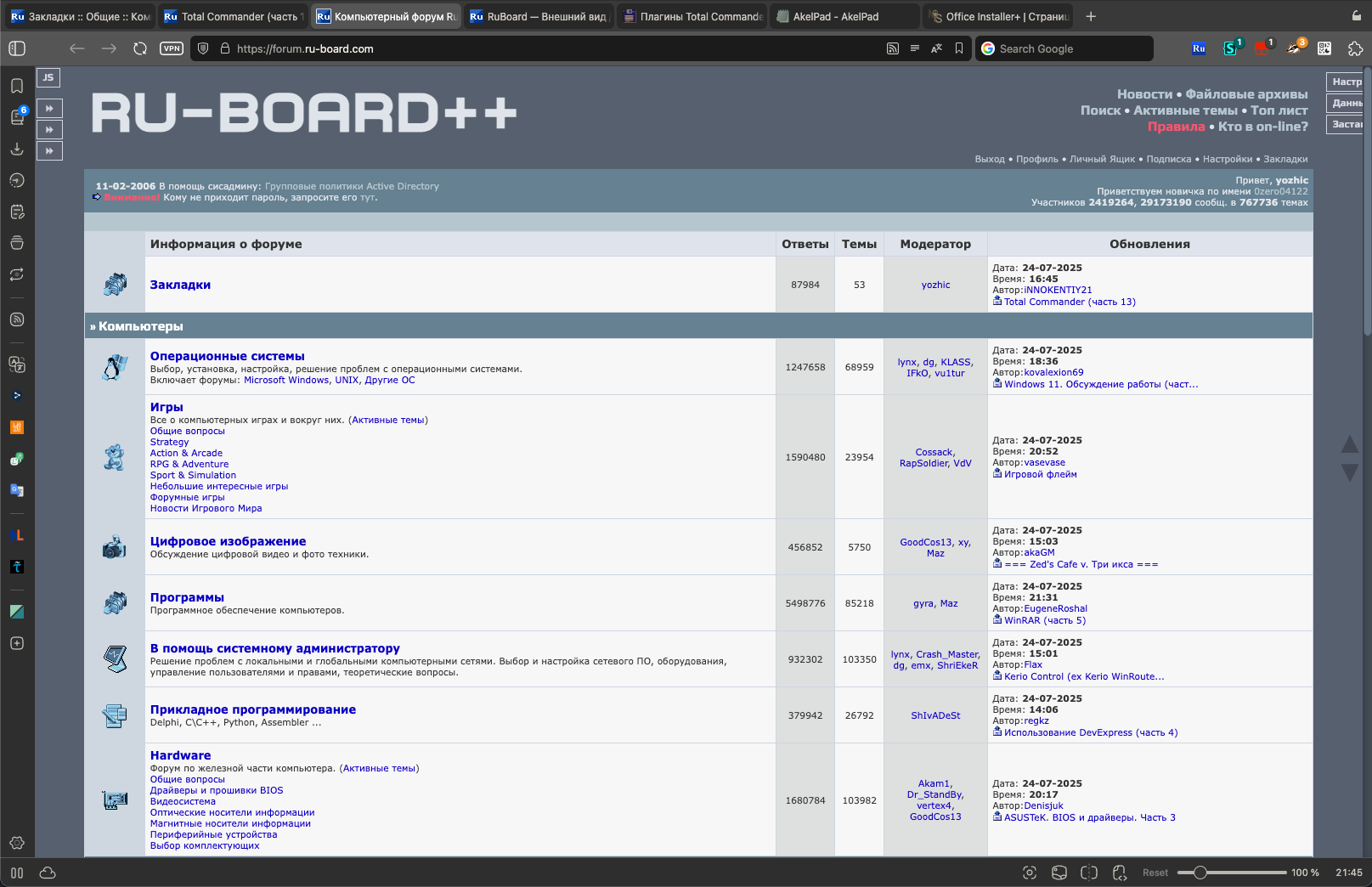The height and width of the screenshot is (887, 1372).
Task: Open the Window tabs panel
Action: pos(17,243)
